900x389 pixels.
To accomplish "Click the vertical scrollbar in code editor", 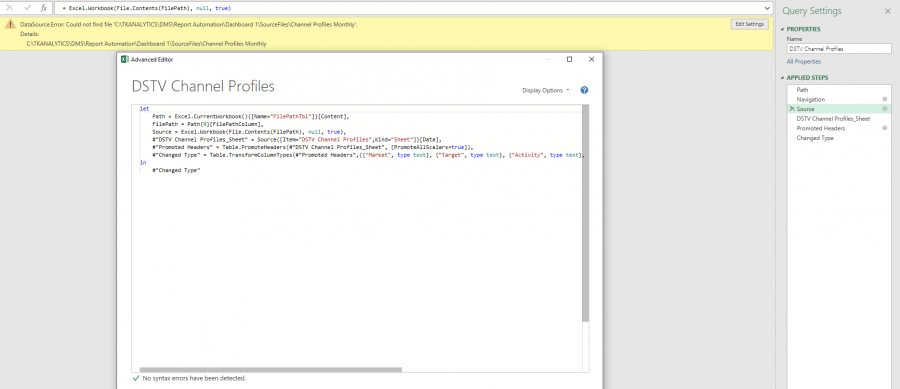I will point(585,213).
